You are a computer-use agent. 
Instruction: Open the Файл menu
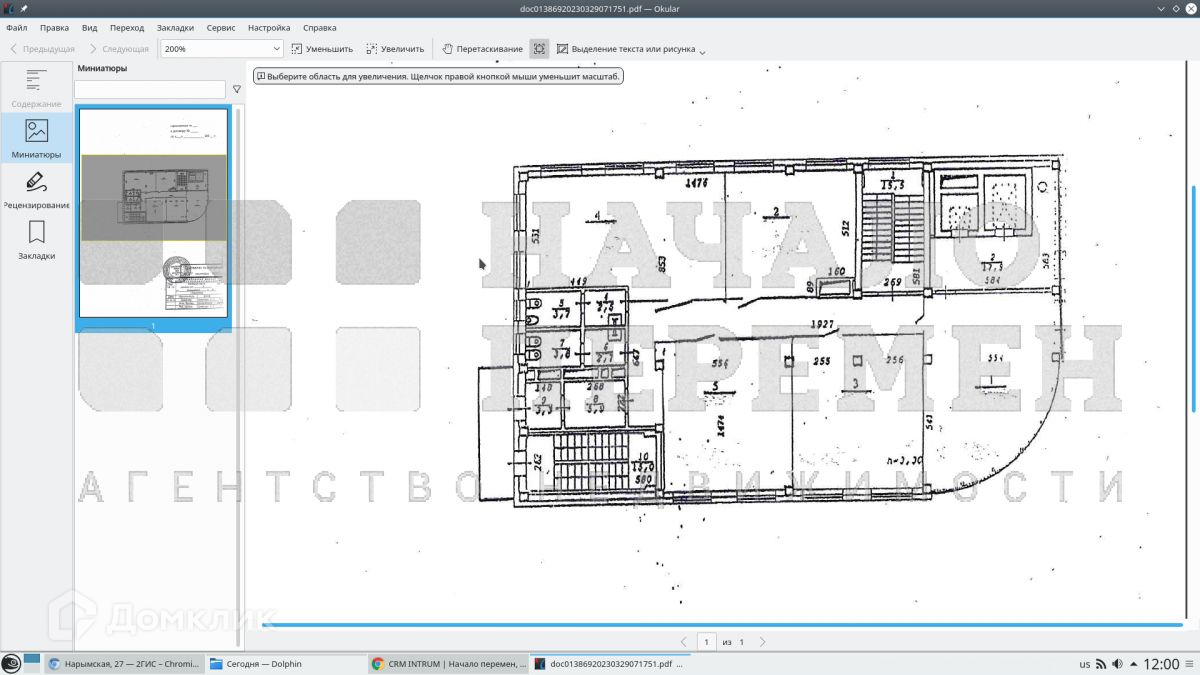pyautogui.click(x=16, y=28)
